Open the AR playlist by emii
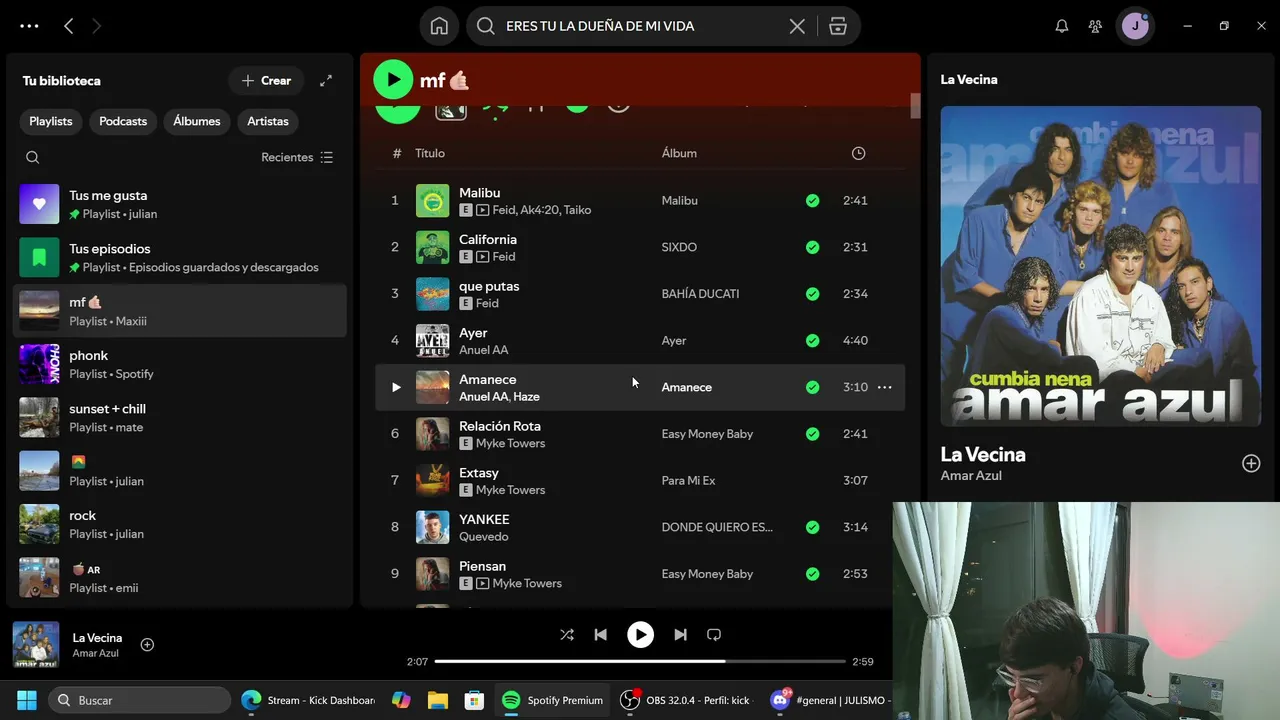Image resolution: width=1280 pixels, height=720 pixels. 180,578
